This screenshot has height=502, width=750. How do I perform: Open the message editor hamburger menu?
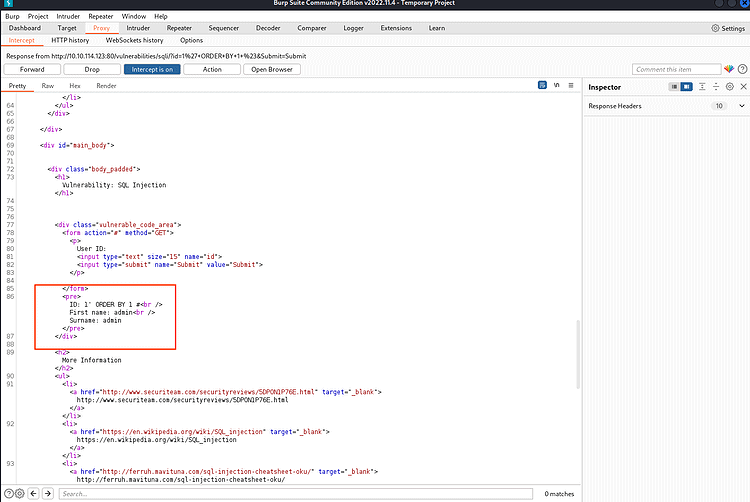570,87
